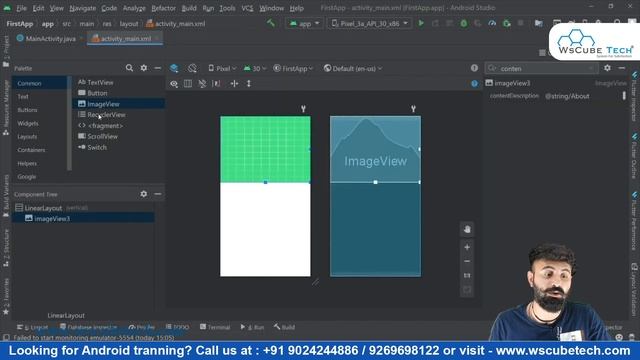Screen dimensions: 640x360
Task: Click the layout breadcrumb in path bar
Action: tap(129, 24)
